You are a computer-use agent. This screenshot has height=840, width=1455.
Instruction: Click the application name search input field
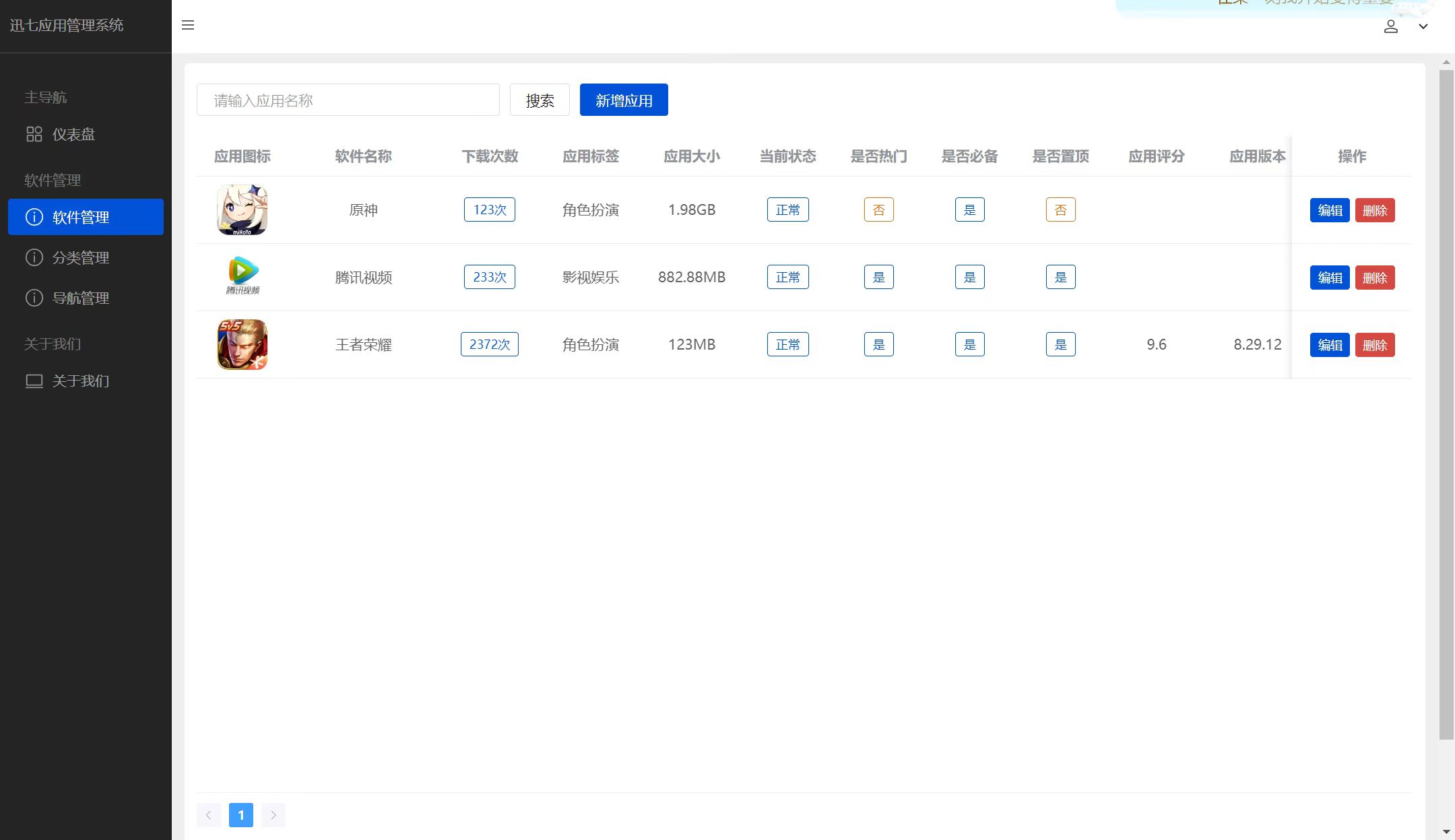[348, 99]
